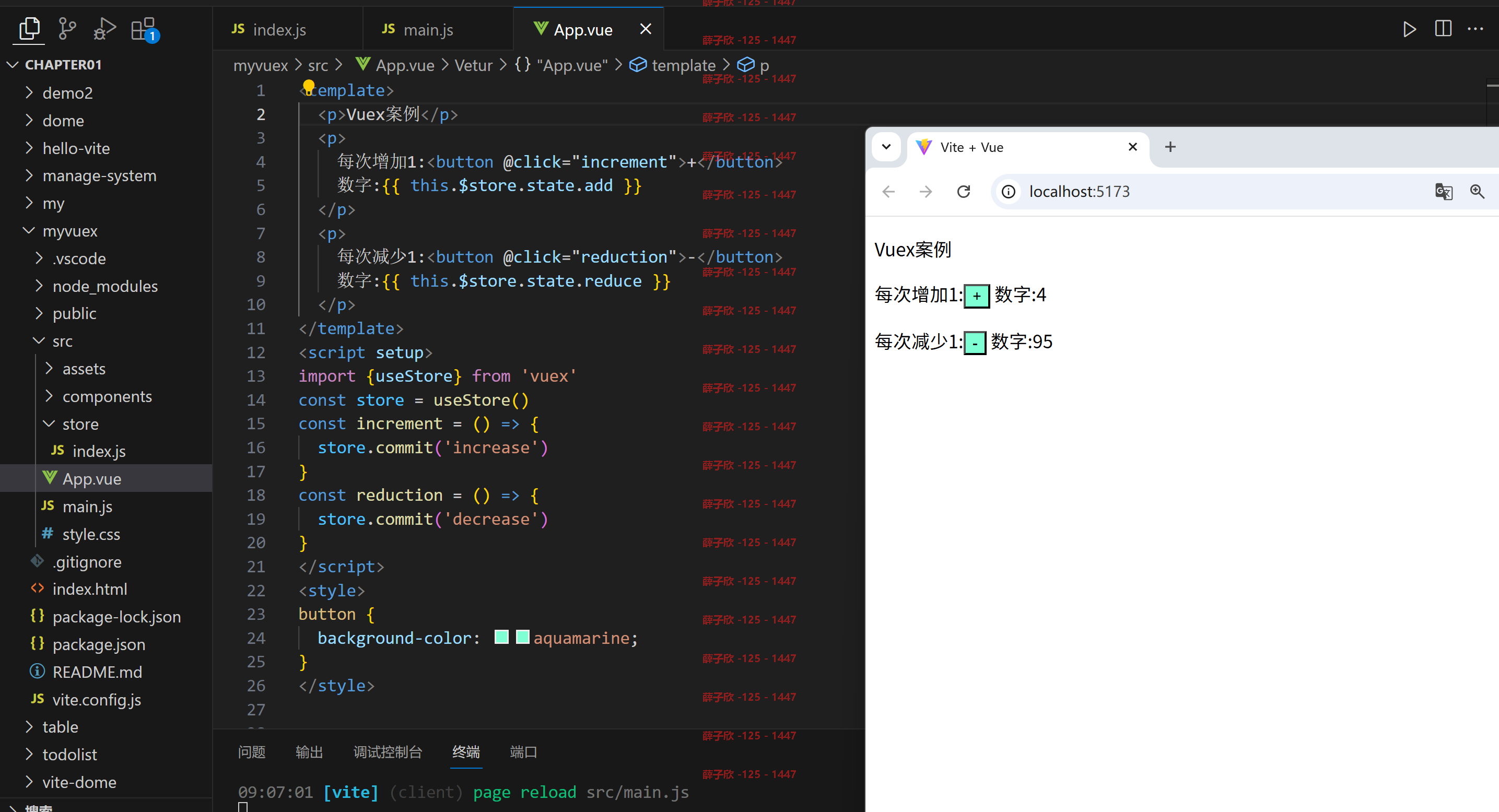Open package-lock.json in file tree
1499x812 pixels.
[x=107, y=616]
